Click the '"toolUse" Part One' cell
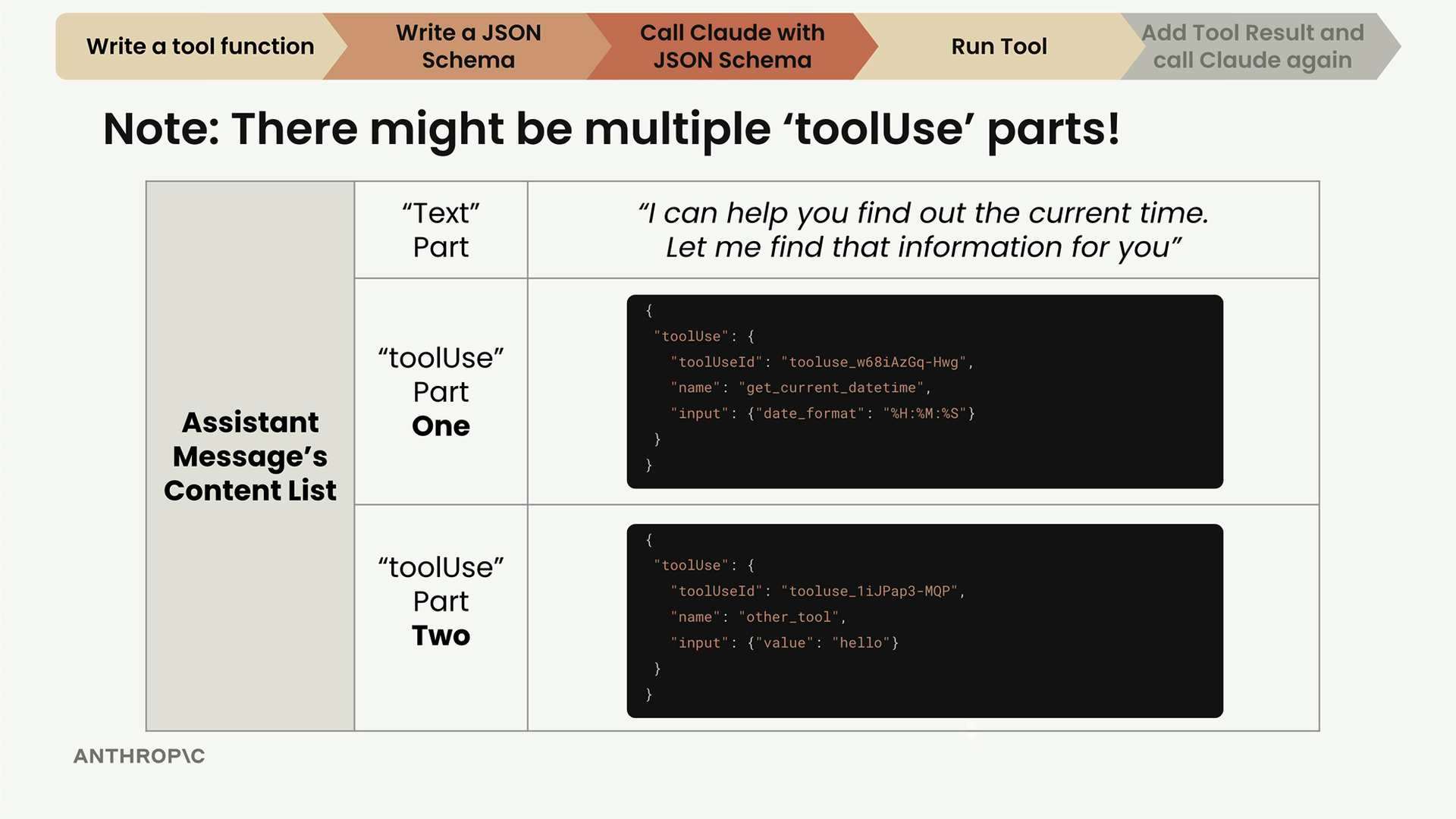 tap(441, 391)
